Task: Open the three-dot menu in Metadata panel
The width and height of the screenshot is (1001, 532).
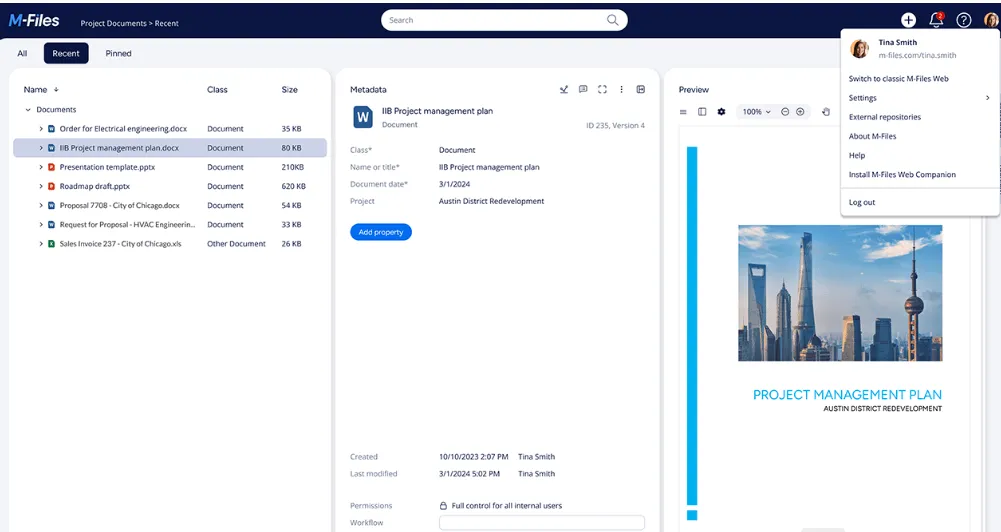Action: (x=621, y=89)
